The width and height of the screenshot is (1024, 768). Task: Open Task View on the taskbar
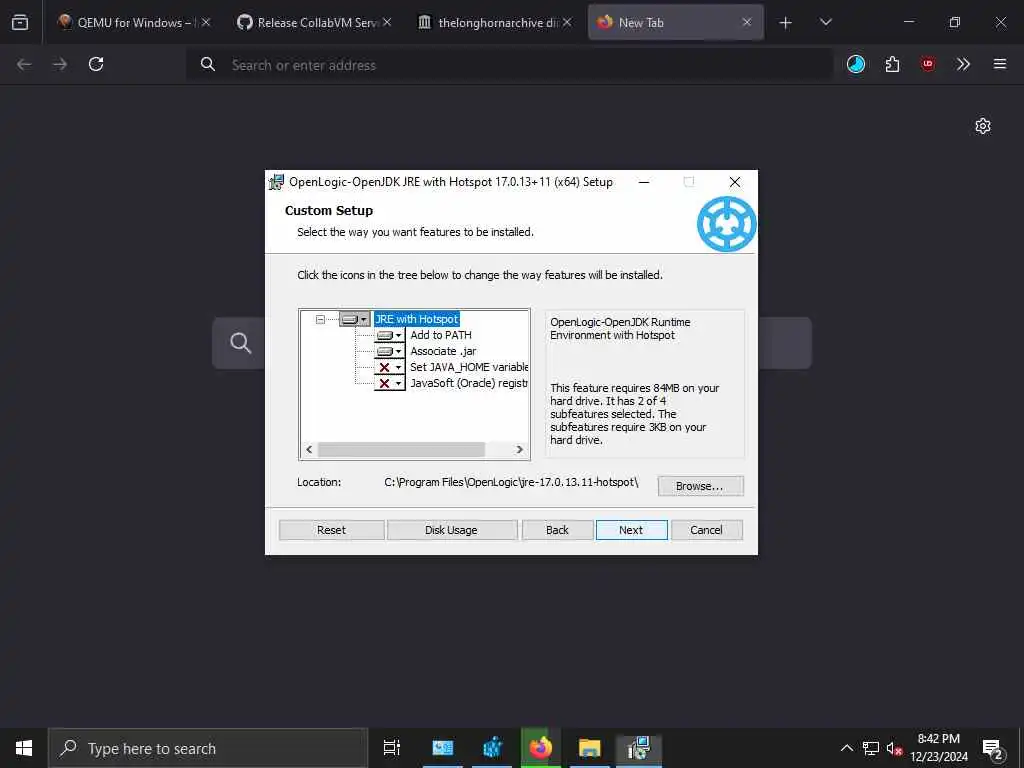(392, 748)
